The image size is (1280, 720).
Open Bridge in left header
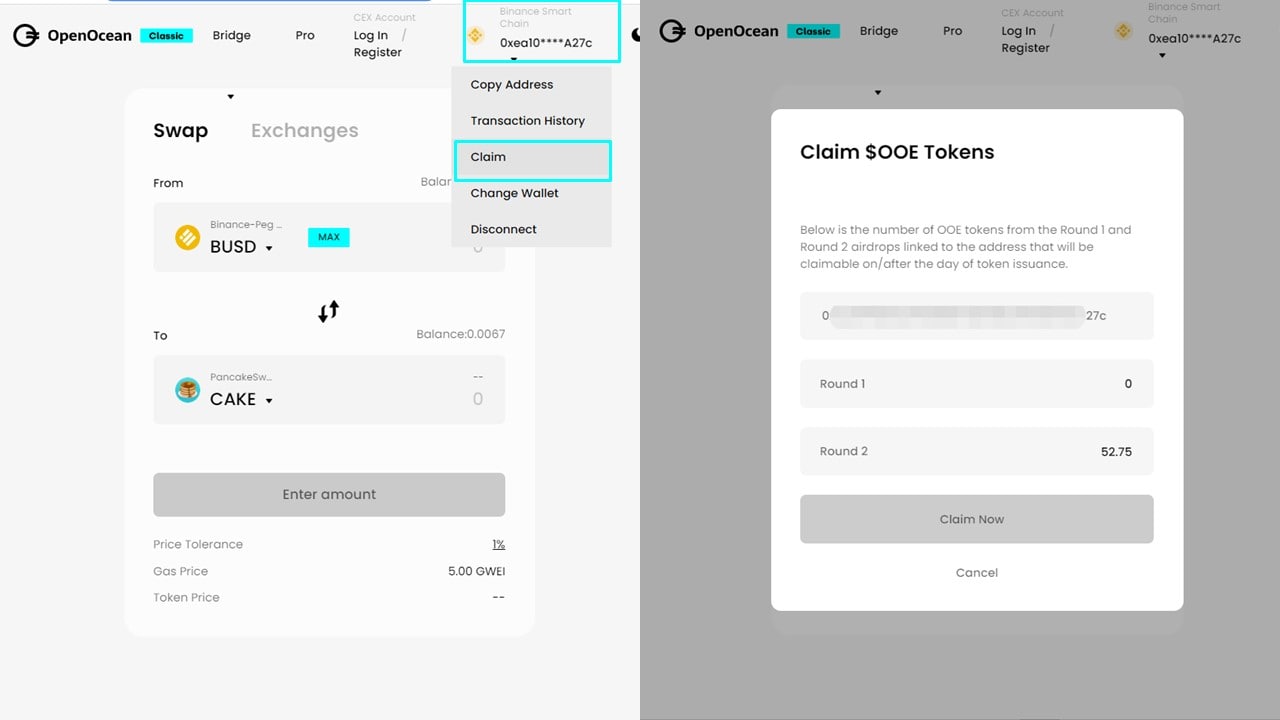232,35
